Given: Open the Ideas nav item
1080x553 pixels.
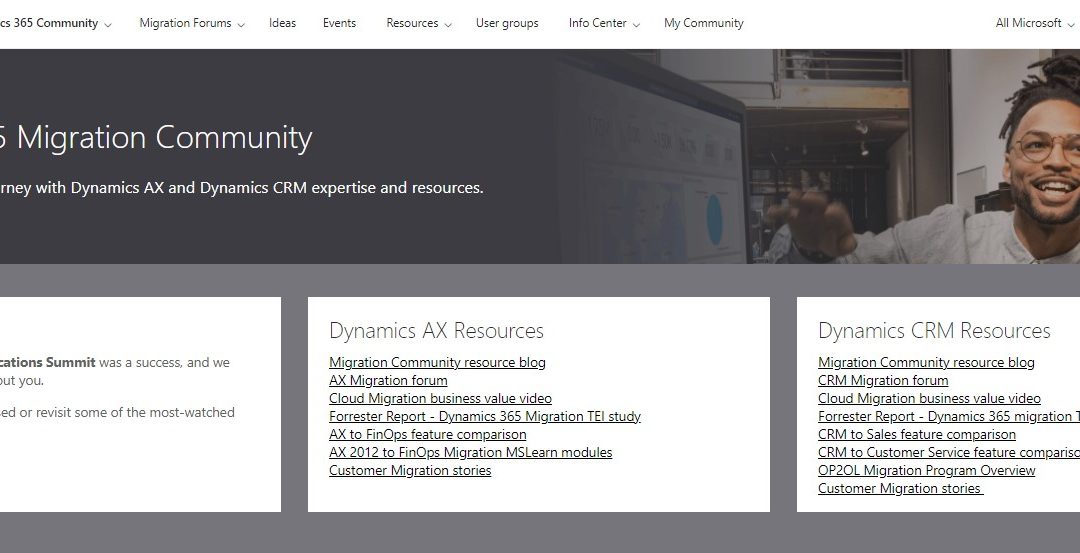Looking at the screenshot, I should [x=282, y=23].
